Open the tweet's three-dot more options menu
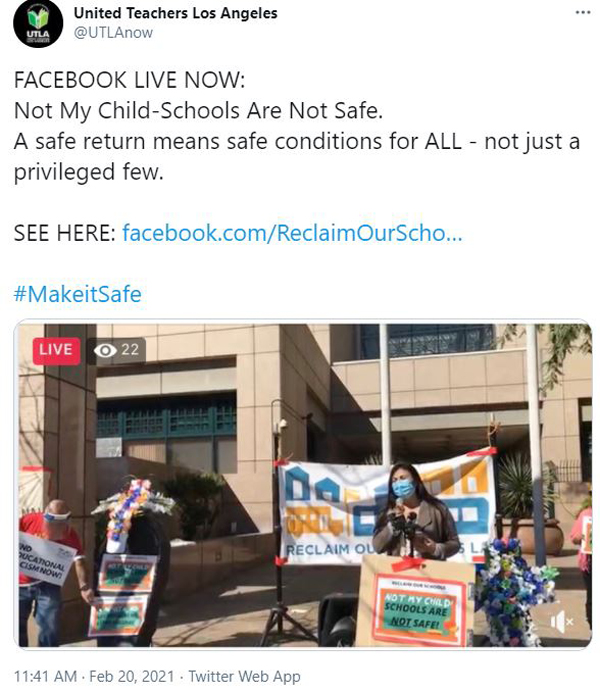This screenshot has height=693, width=600. (583, 12)
